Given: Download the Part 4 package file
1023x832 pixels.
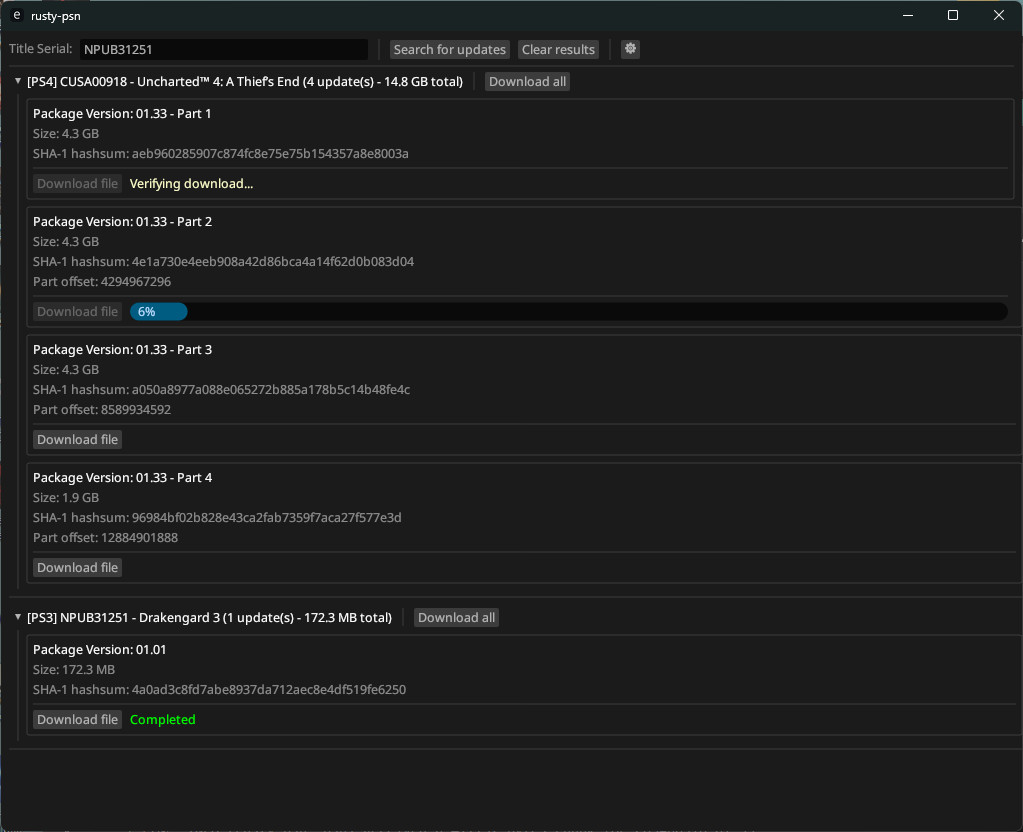Looking at the screenshot, I should [x=77, y=568].
